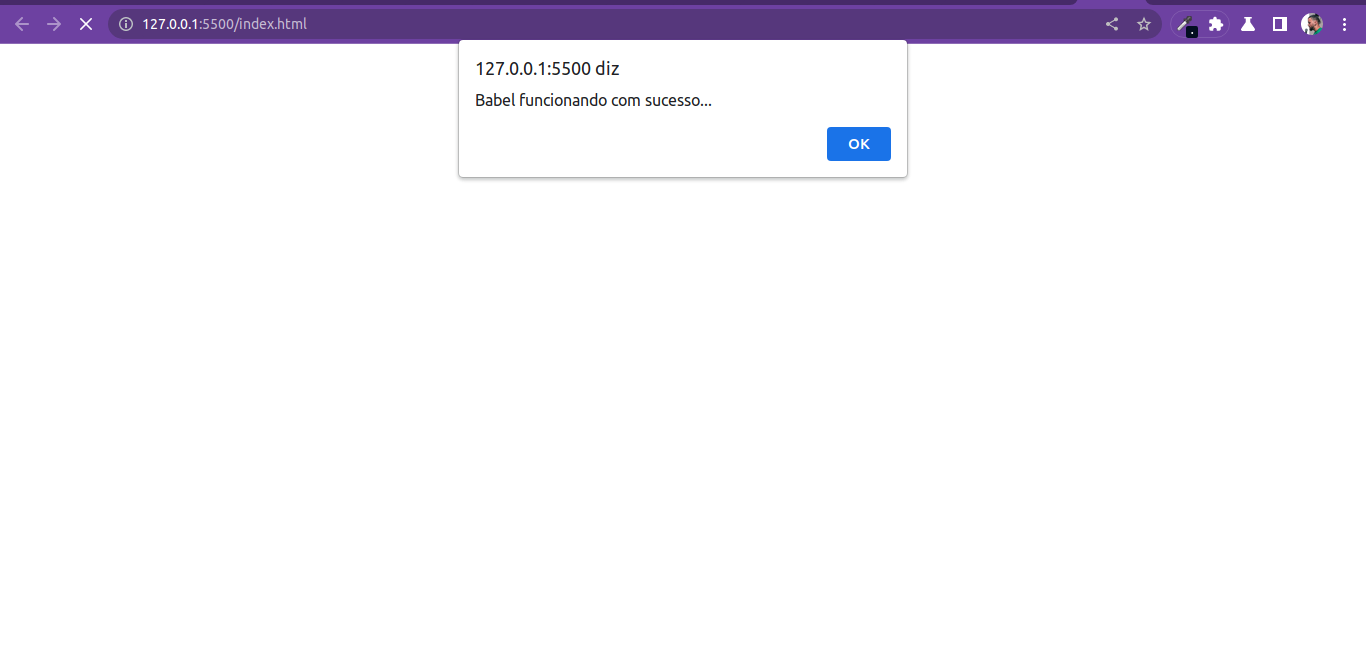The height and width of the screenshot is (664, 1366).
Task: Open Chrome Labs flask icon
Action: 1248,24
